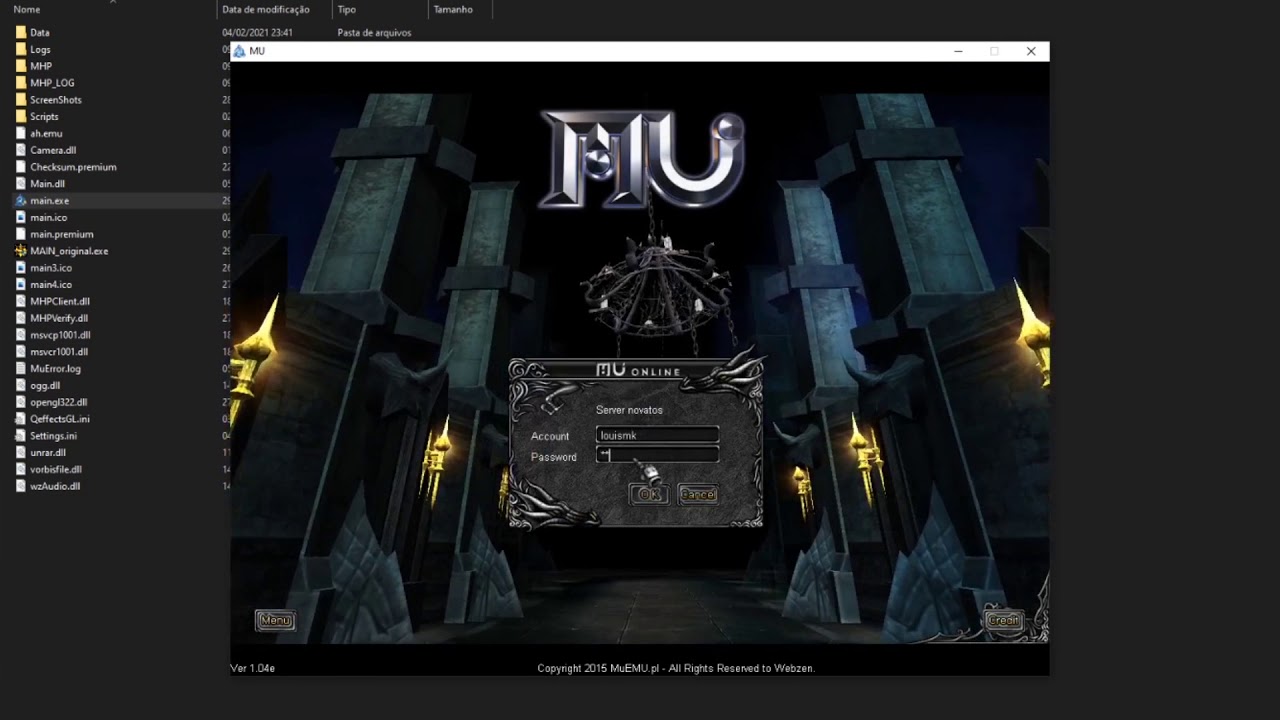Viewport: 1280px width, 720px height.
Task: Click the MHPVerify.dll file icon
Action: click(21, 318)
